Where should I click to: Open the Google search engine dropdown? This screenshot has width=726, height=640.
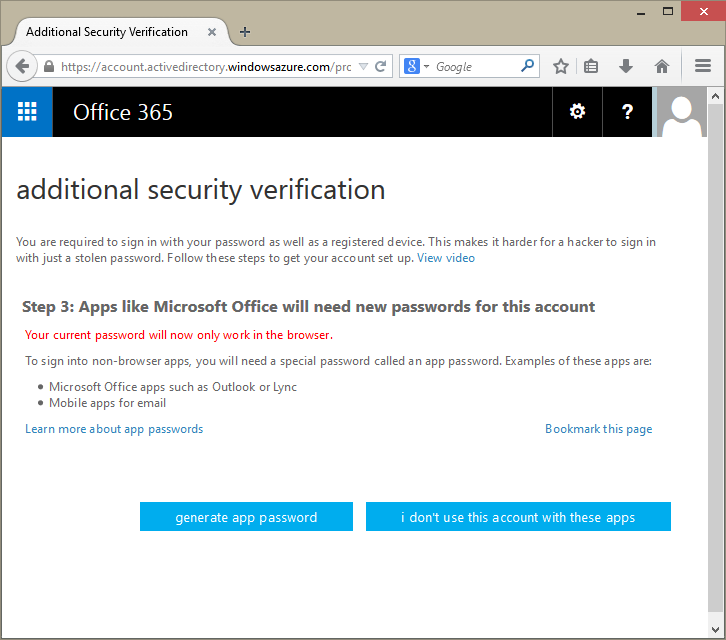415,66
